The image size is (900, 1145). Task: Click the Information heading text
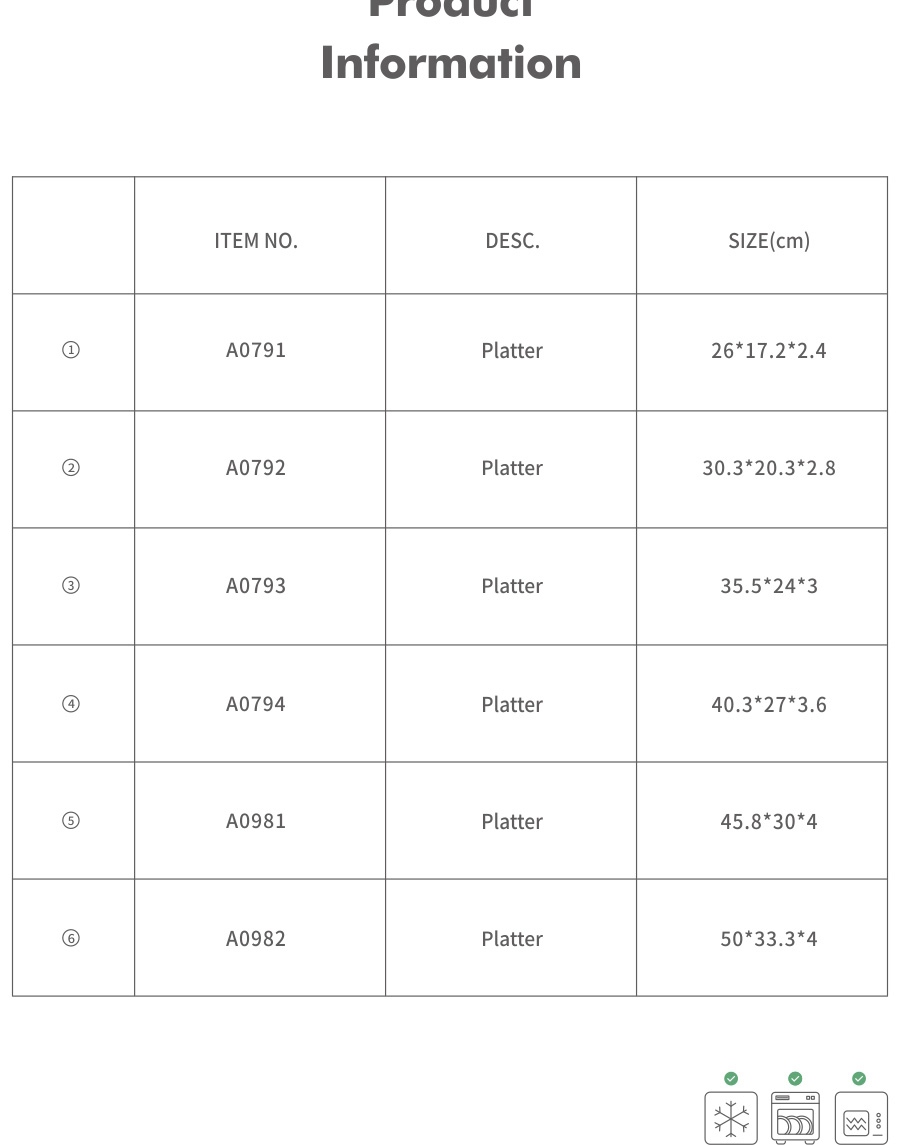(x=451, y=62)
